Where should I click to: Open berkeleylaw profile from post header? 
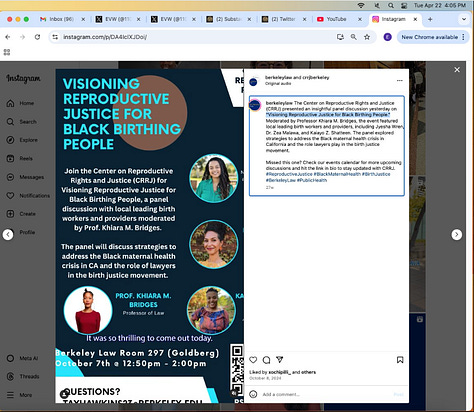(278, 77)
